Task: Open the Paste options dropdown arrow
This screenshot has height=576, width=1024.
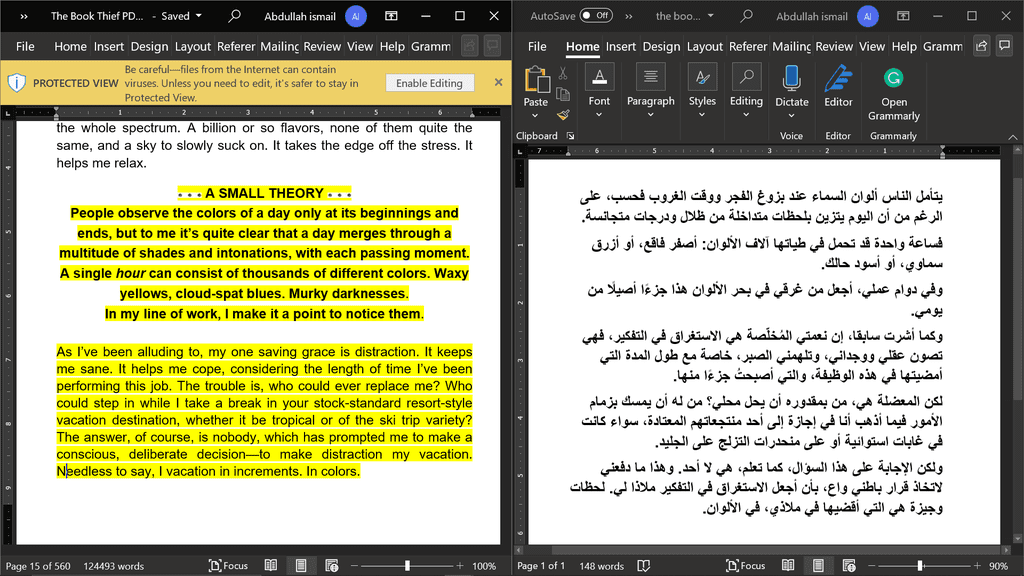Action: 535,116
